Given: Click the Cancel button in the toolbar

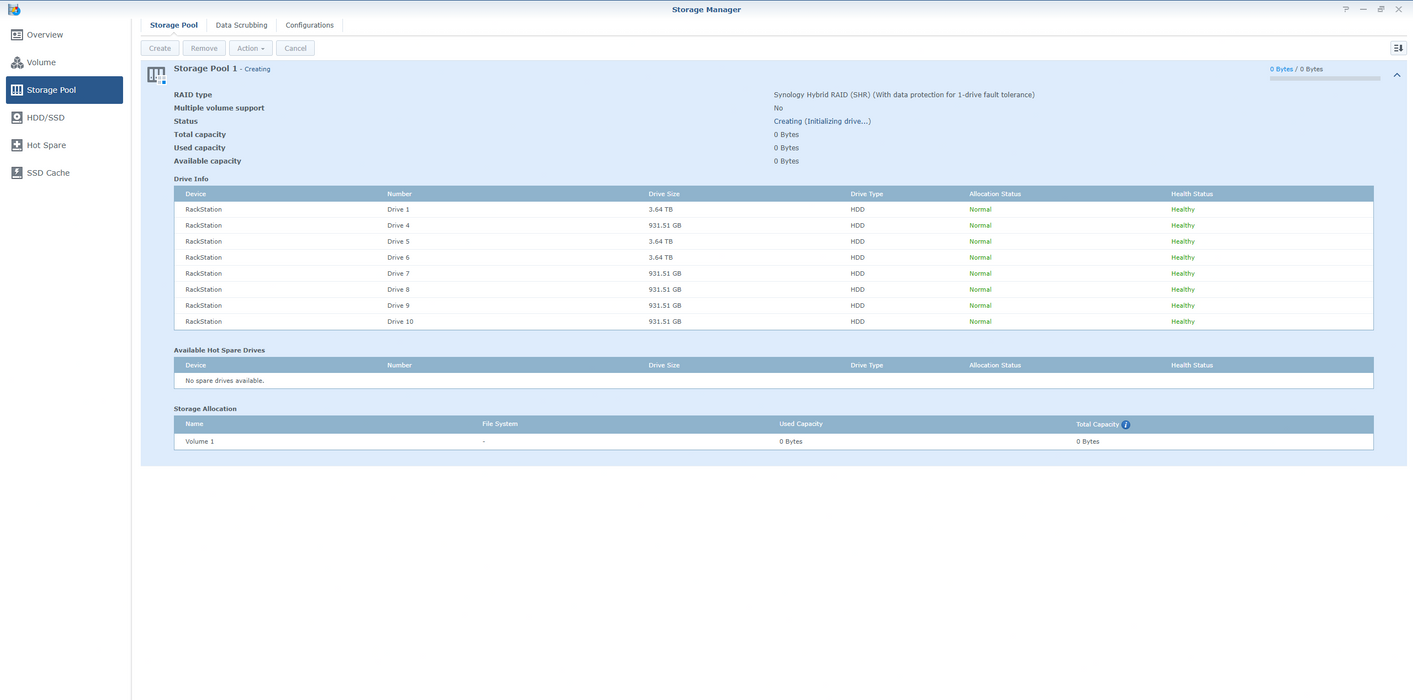Looking at the screenshot, I should coord(295,47).
